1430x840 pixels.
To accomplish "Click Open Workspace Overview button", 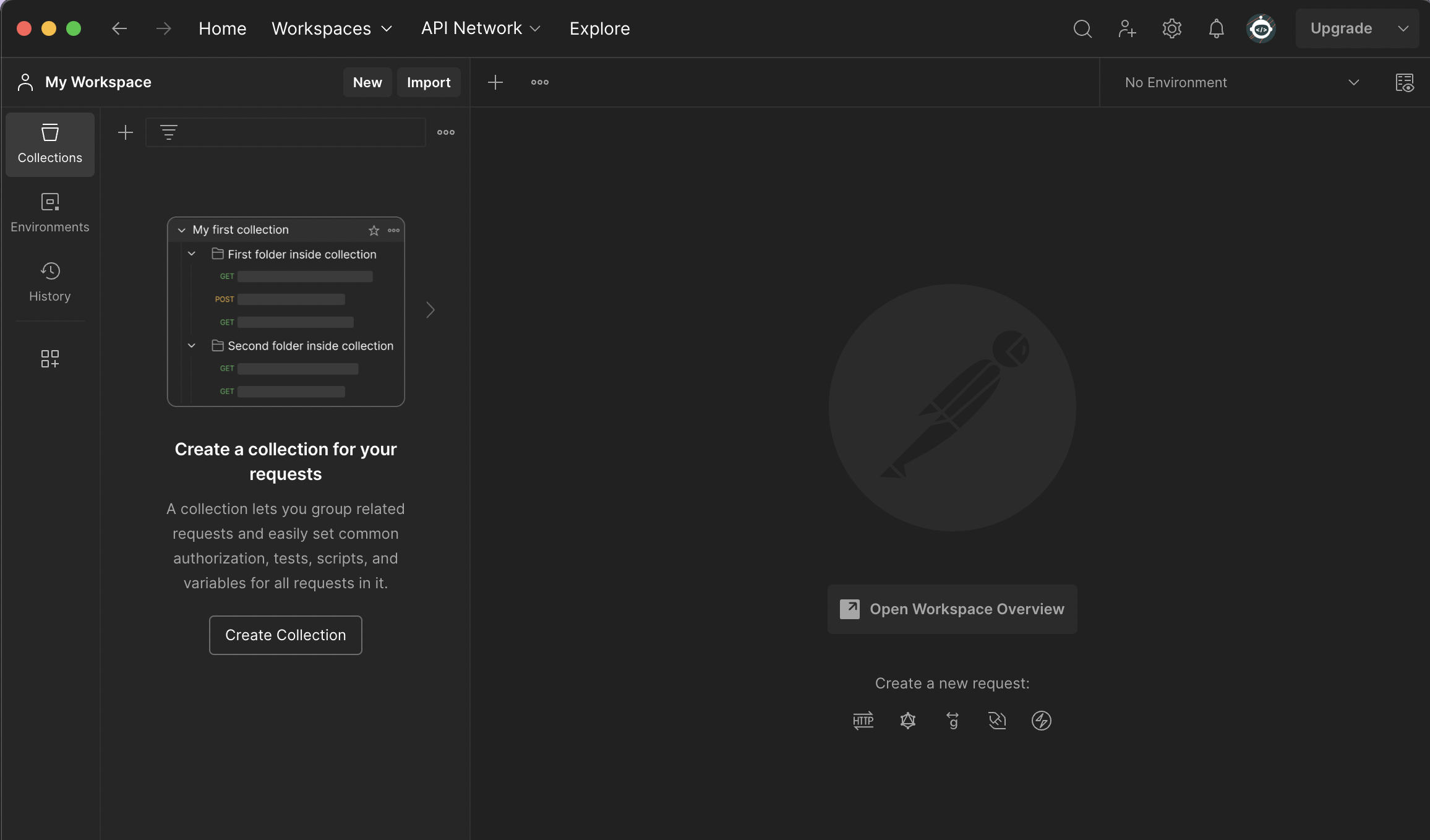I will tap(952, 609).
